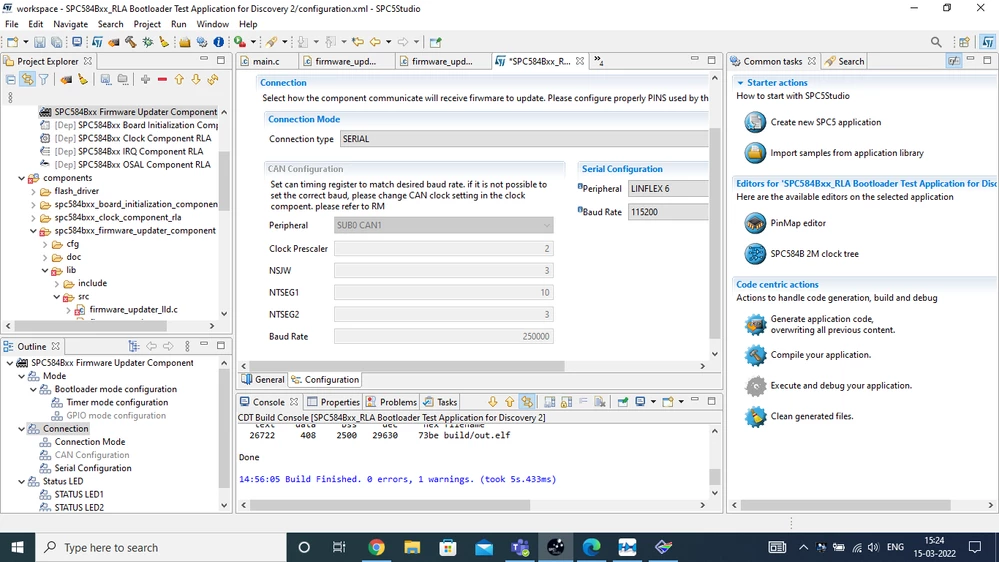Viewport: 999px width, 562px height.
Task: Click the Run/Debug launch icon in toolbar
Action: point(240,42)
